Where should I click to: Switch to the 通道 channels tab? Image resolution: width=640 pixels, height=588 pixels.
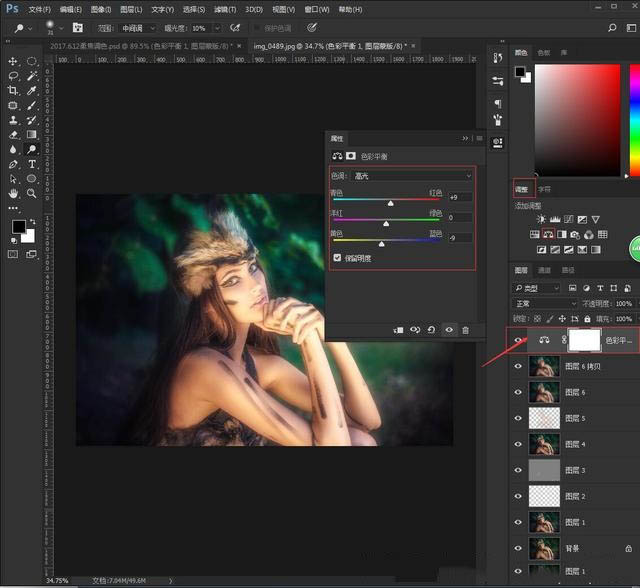point(544,270)
